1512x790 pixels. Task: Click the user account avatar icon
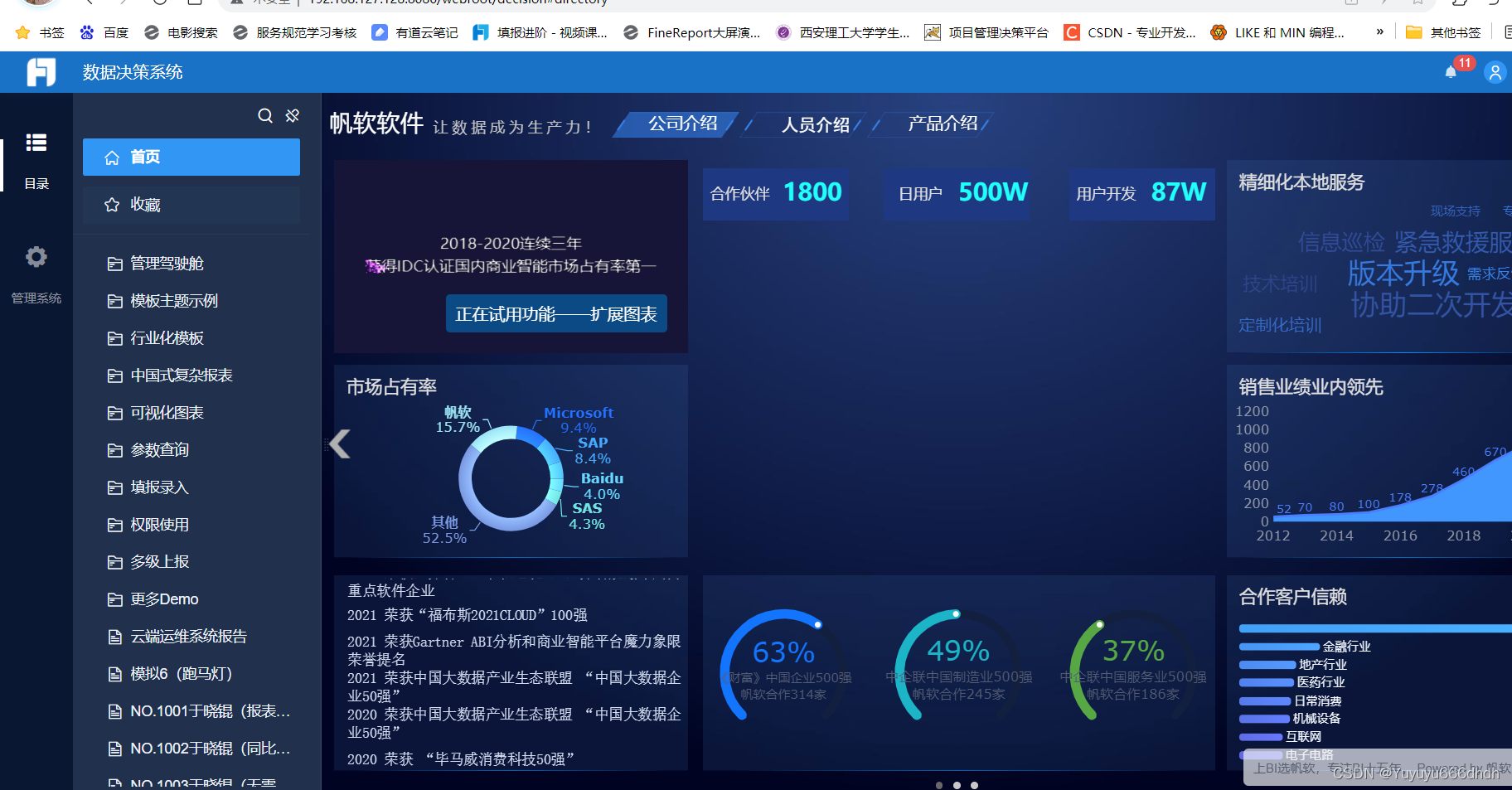coord(1495,72)
